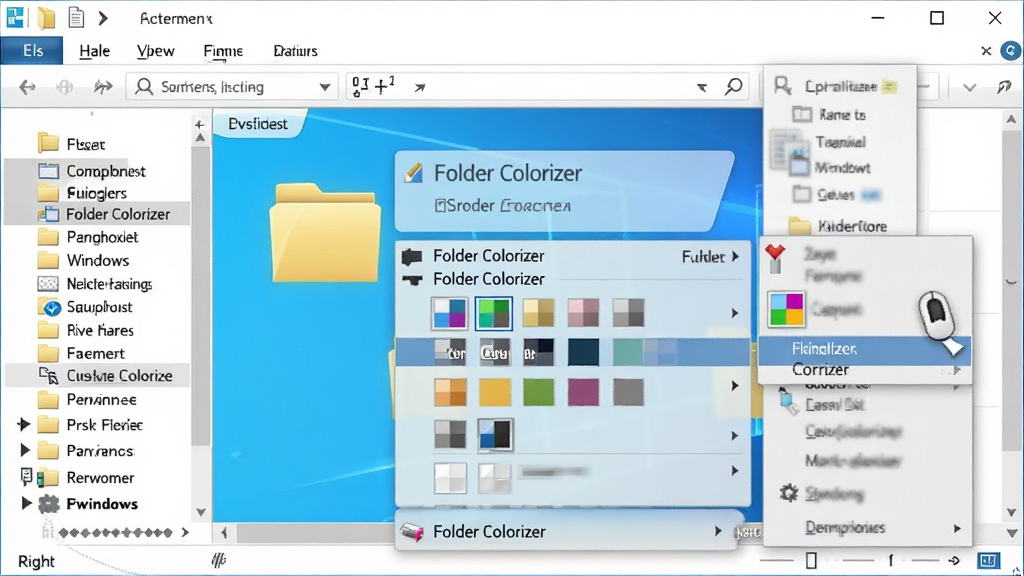Open the Fiпme menu
1024x576 pixels.
pyautogui.click(x=223, y=51)
